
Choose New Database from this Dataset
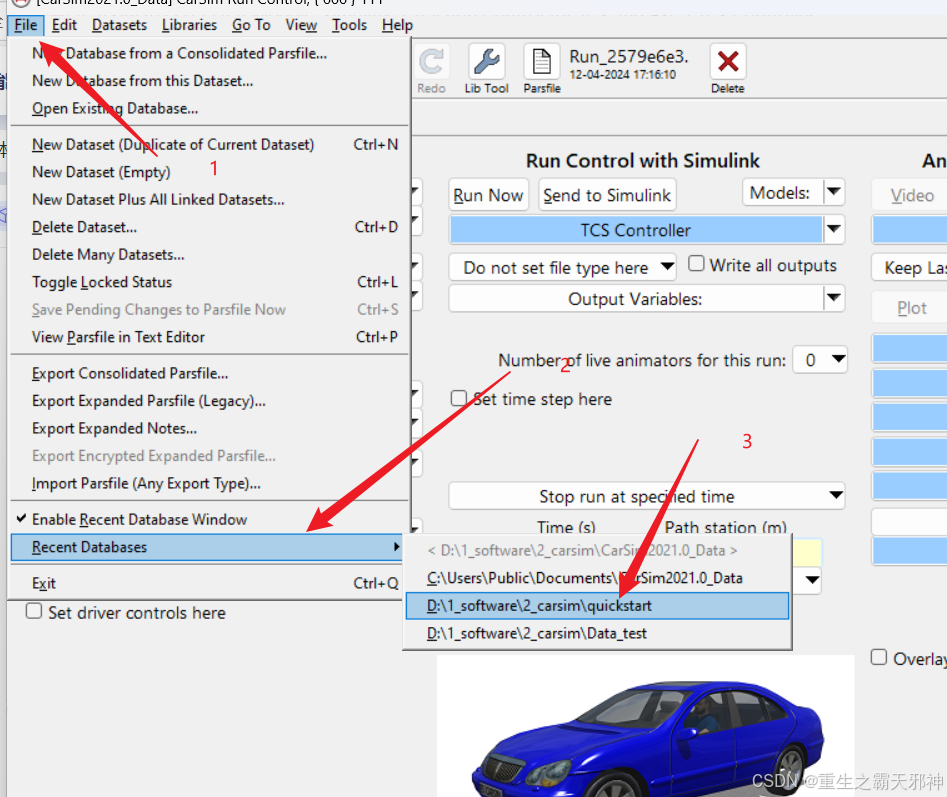(x=209, y=81)
